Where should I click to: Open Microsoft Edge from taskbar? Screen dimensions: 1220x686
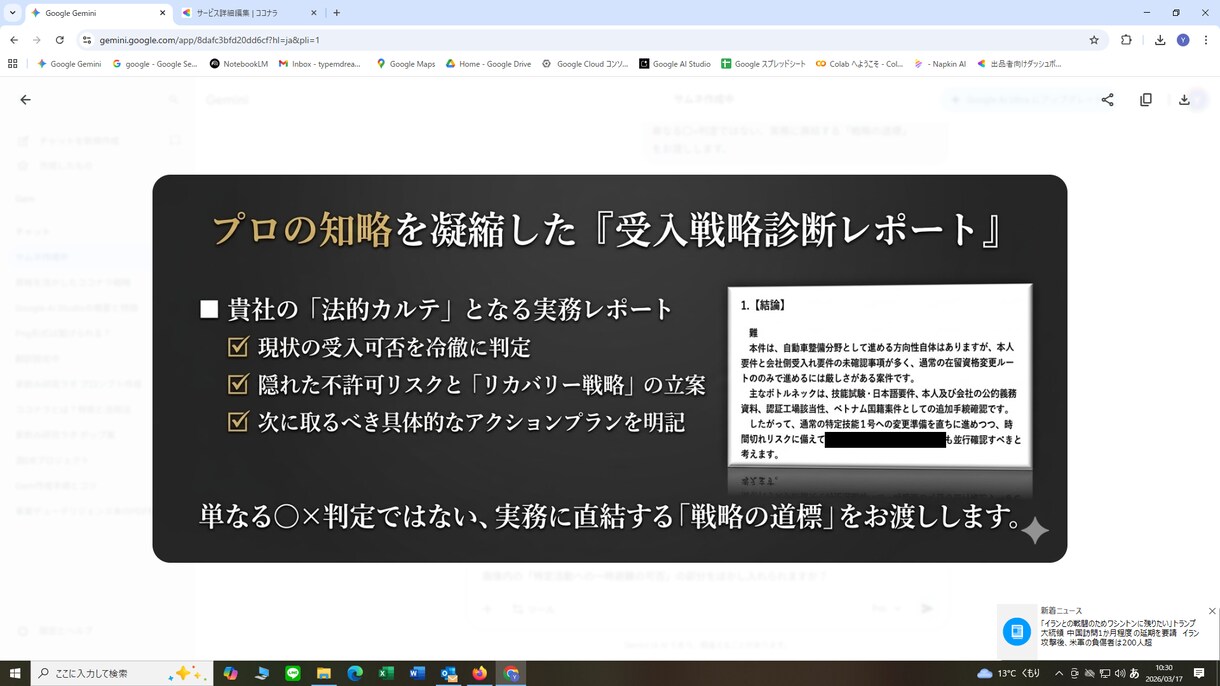(355, 673)
